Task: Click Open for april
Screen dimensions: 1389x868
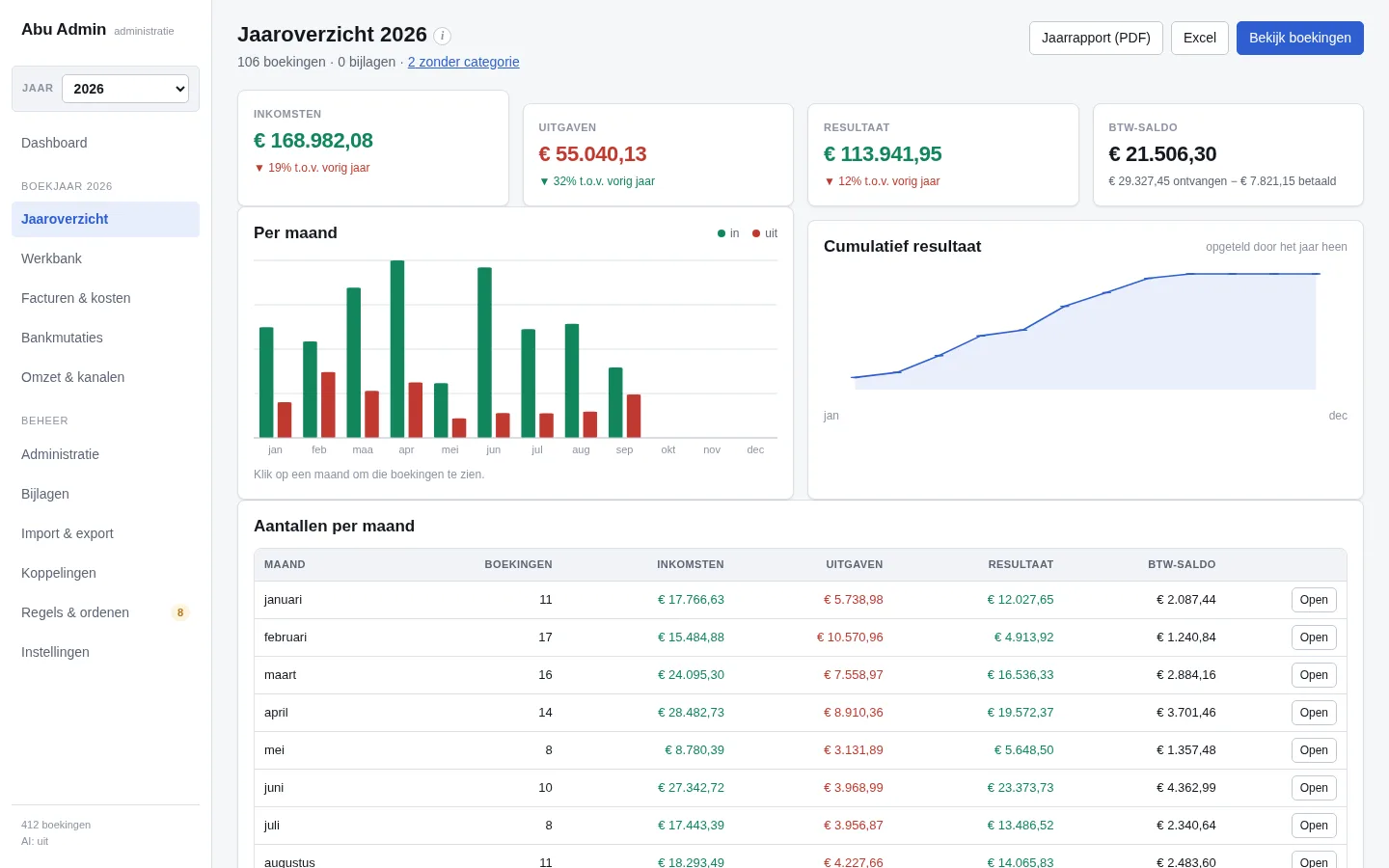Action: tap(1314, 713)
